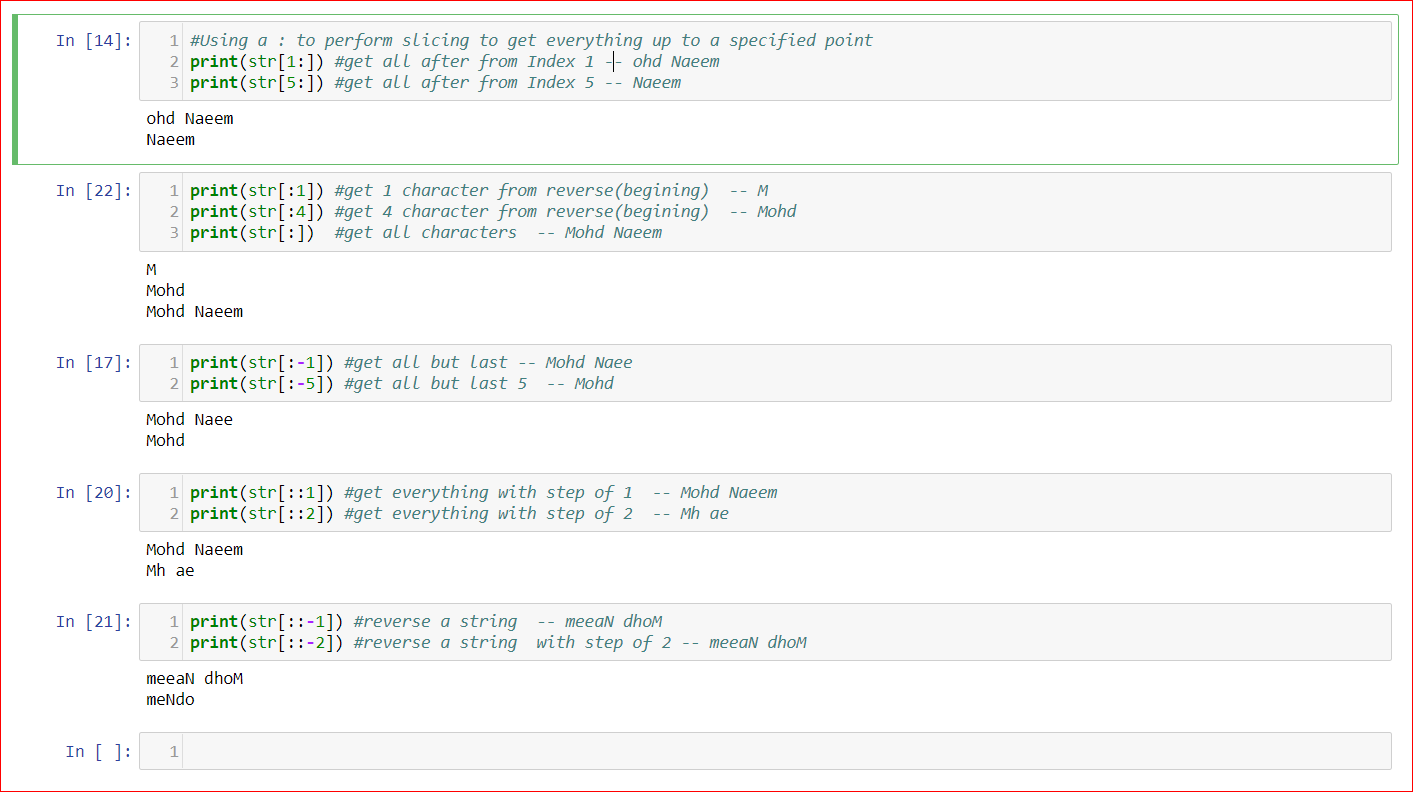Click the print(str[::2]) code line
The image size is (1413, 792).
[x=460, y=514]
